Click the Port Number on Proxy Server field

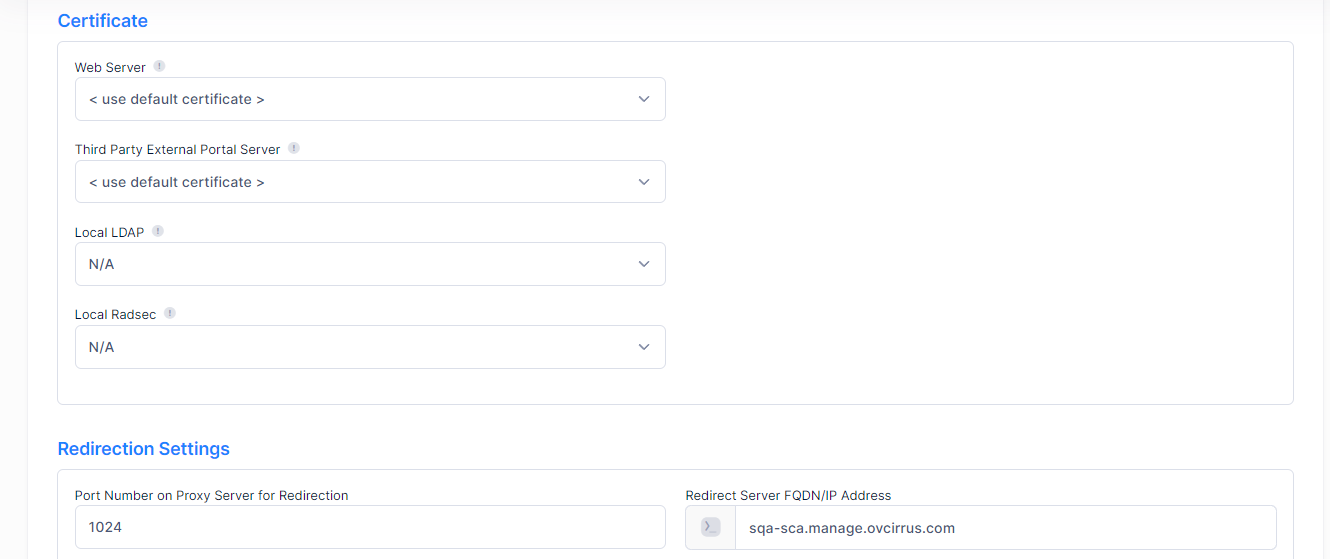click(x=370, y=527)
